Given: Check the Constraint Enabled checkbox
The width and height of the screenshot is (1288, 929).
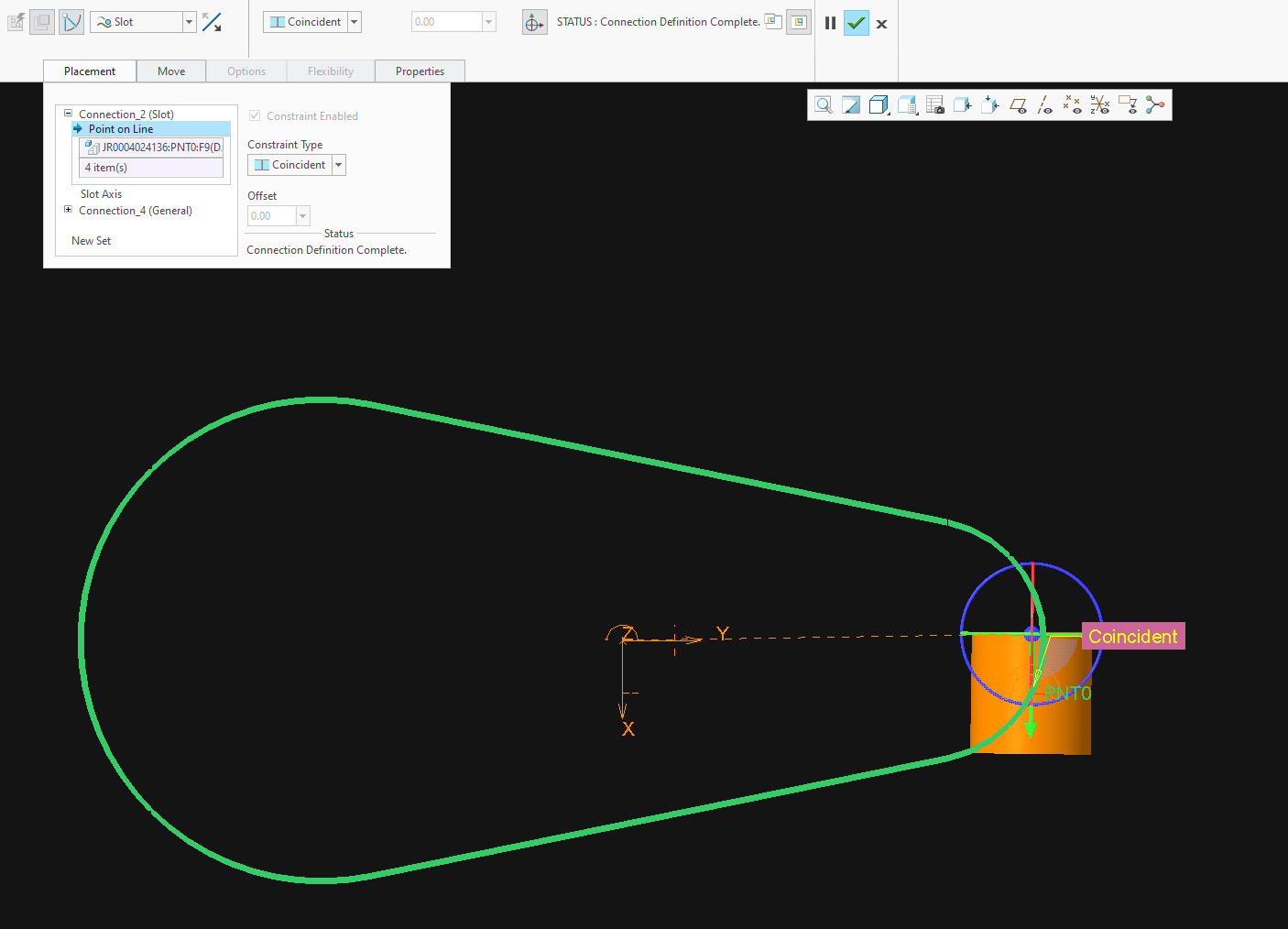Looking at the screenshot, I should 255,115.
